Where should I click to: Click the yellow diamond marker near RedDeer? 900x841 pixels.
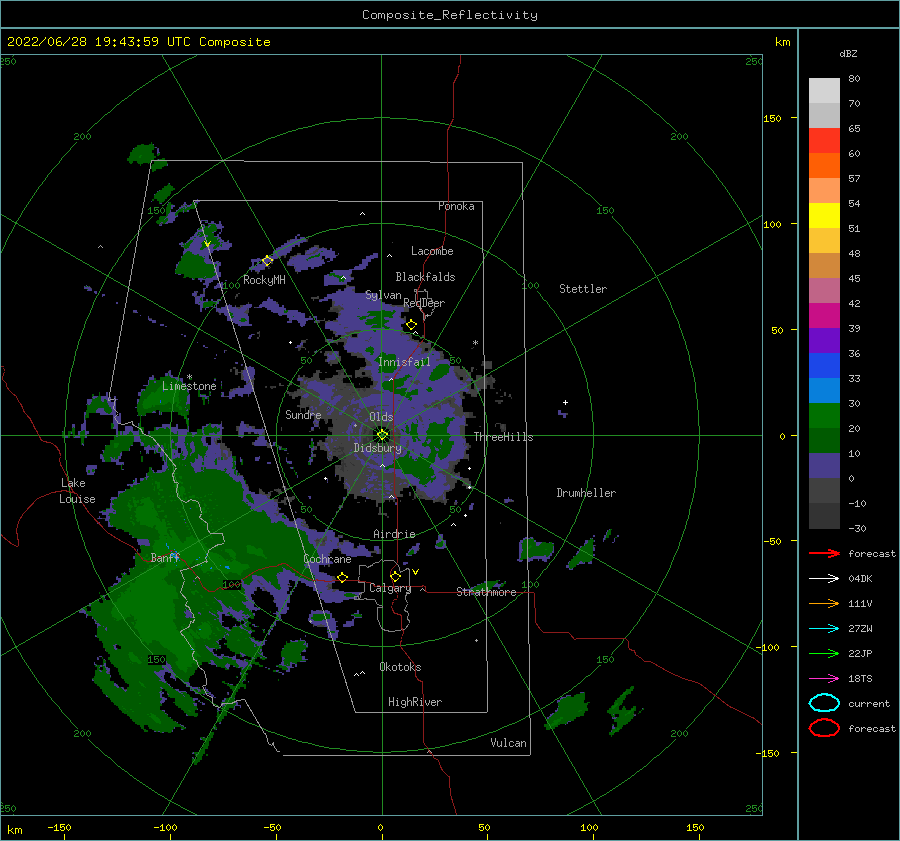pyautogui.click(x=411, y=325)
